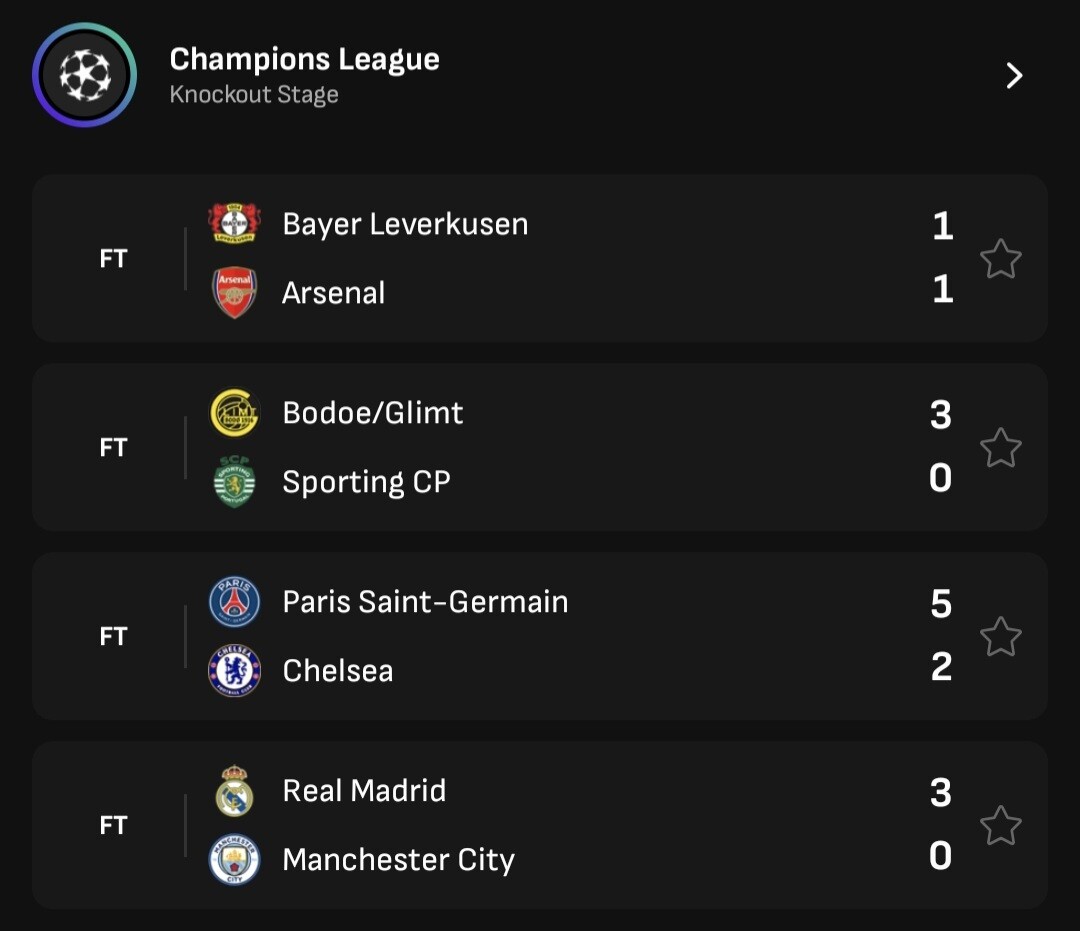Open the Knockout Stage subtitle

click(254, 95)
